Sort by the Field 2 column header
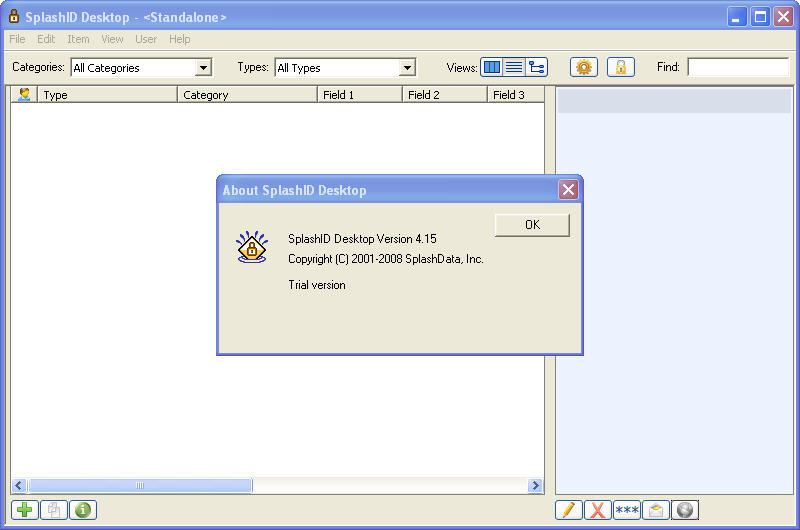The image size is (800, 530). tap(445, 94)
